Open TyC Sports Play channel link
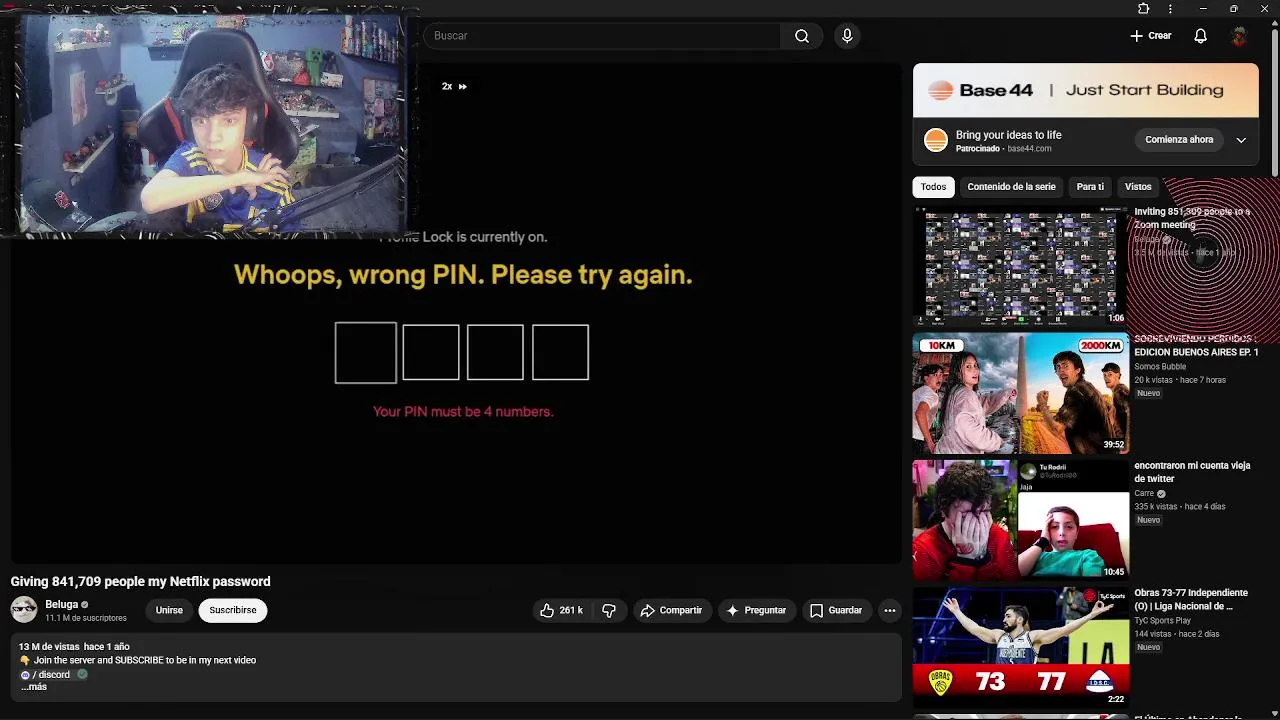Image resolution: width=1280 pixels, height=720 pixels. click(x=1162, y=621)
